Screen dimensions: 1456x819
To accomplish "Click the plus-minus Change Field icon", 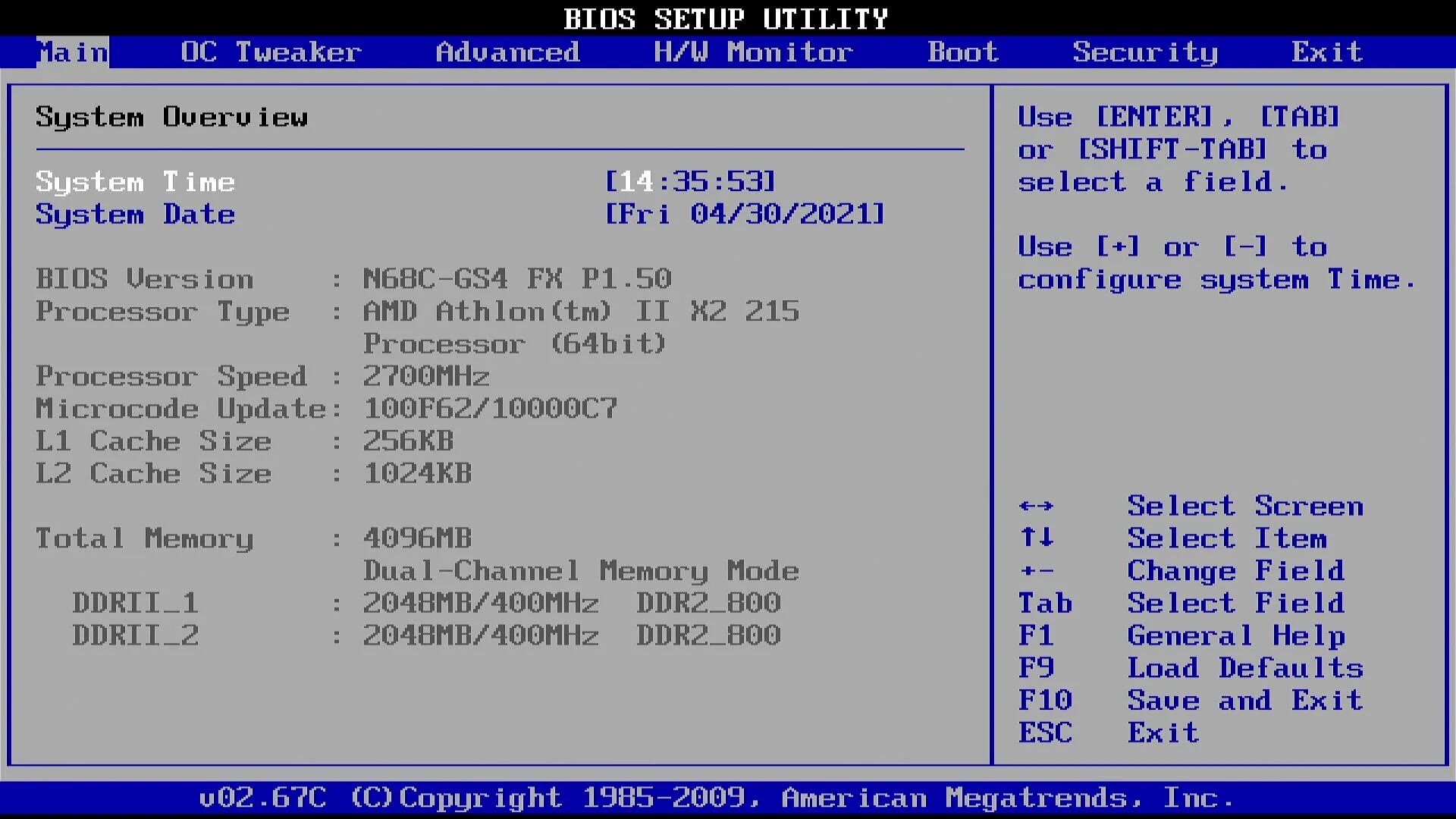I will [x=1036, y=571].
